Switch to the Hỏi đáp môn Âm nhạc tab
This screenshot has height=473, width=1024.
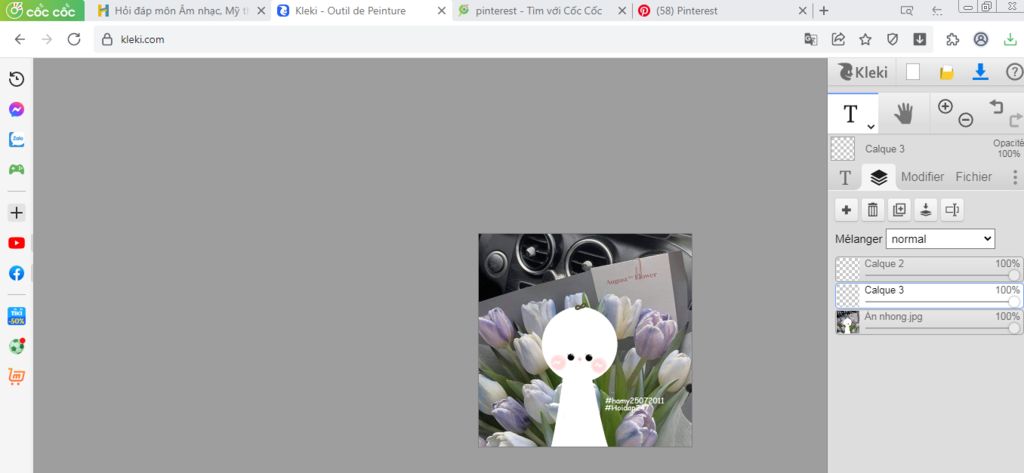click(180, 10)
